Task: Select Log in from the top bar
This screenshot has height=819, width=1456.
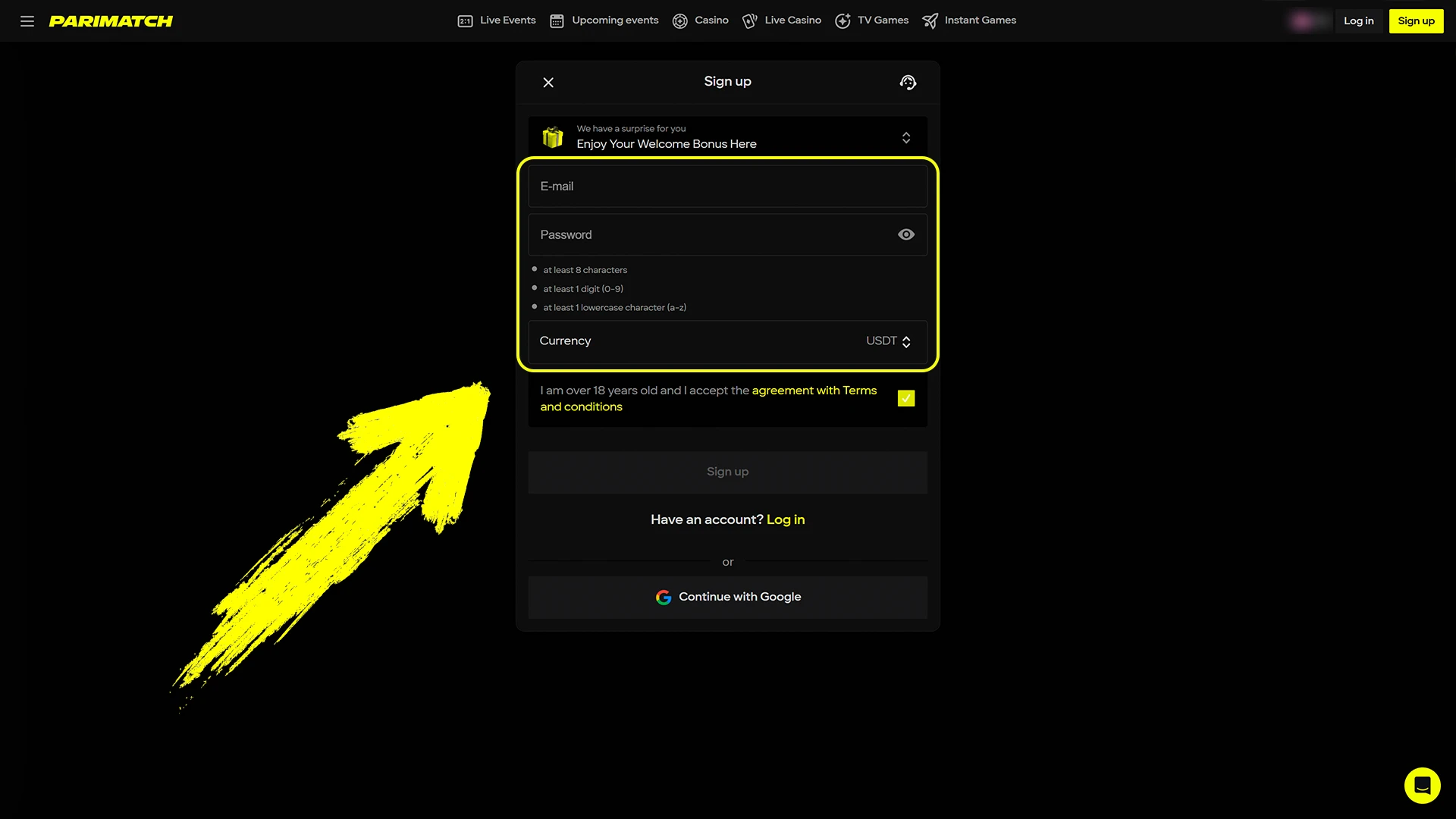Action: [1359, 20]
